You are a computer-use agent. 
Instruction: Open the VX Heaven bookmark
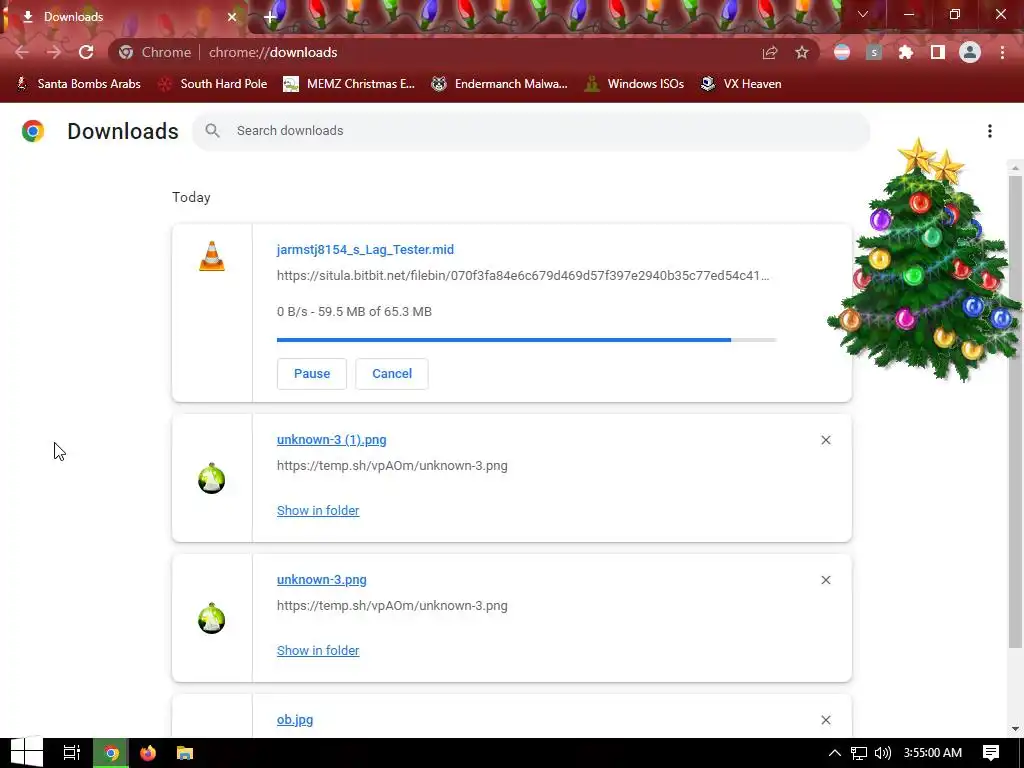[x=741, y=84]
